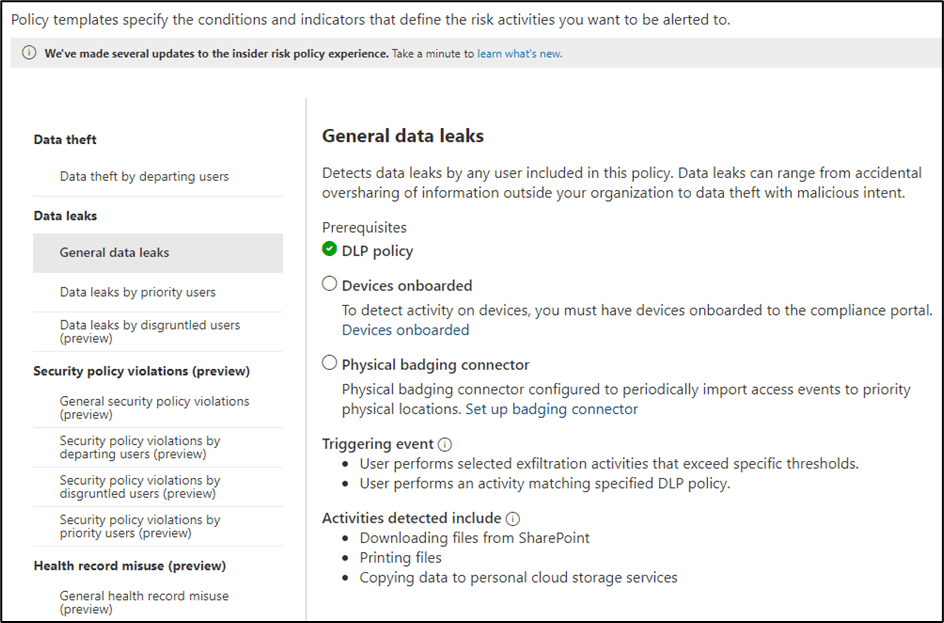Select the Physical badging connector status circle

pyautogui.click(x=330, y=363)
